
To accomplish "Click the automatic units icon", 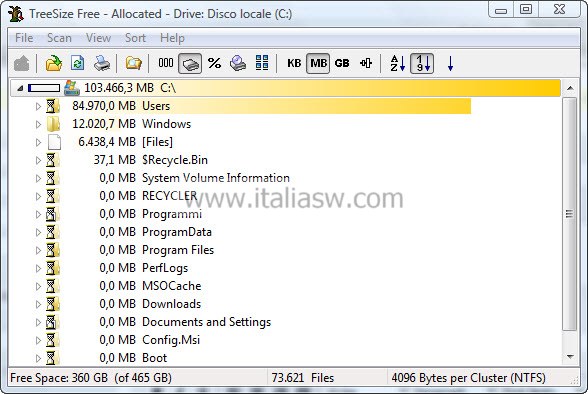I will [x=366, y=63].
